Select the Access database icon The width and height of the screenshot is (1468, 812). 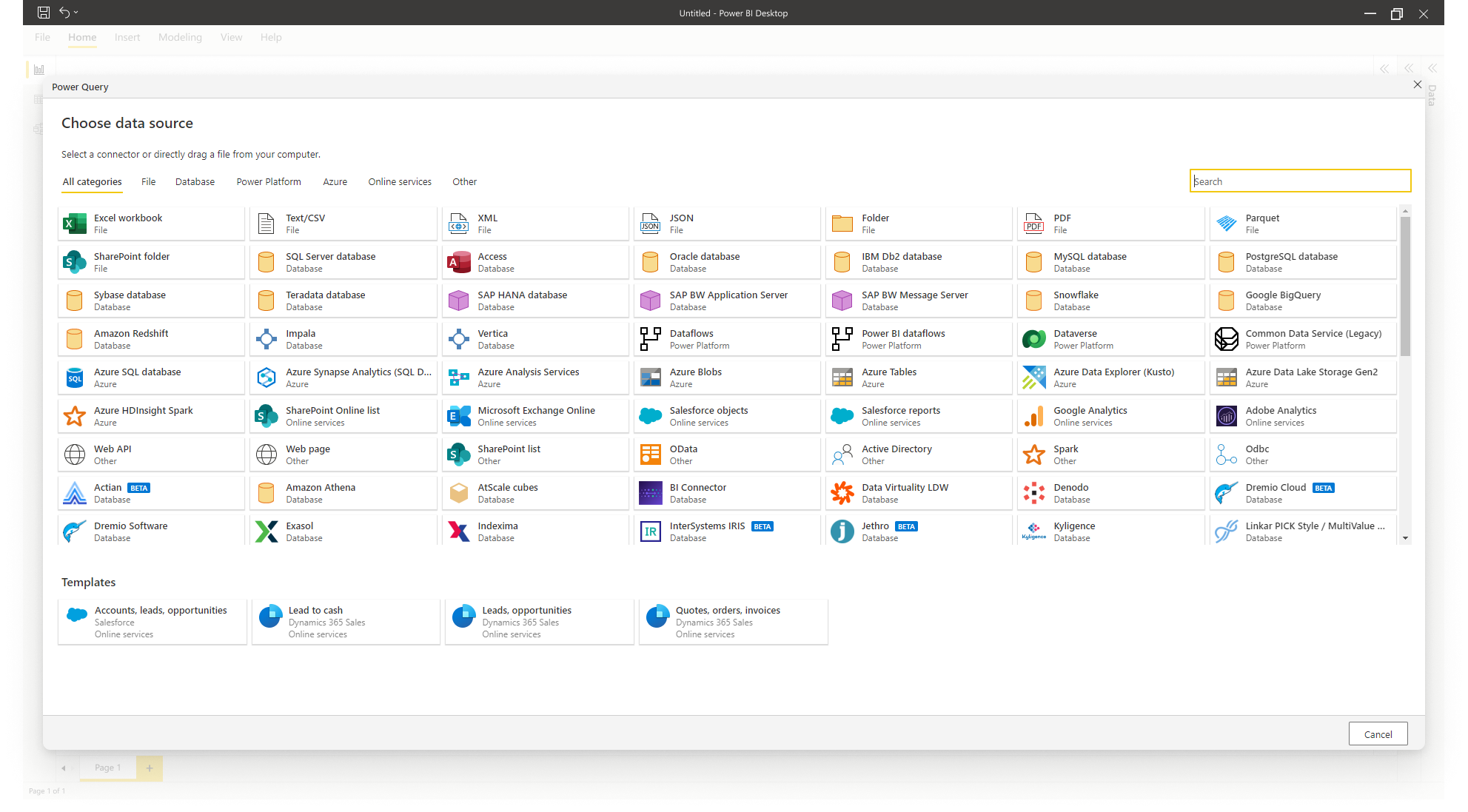(458, 262)
